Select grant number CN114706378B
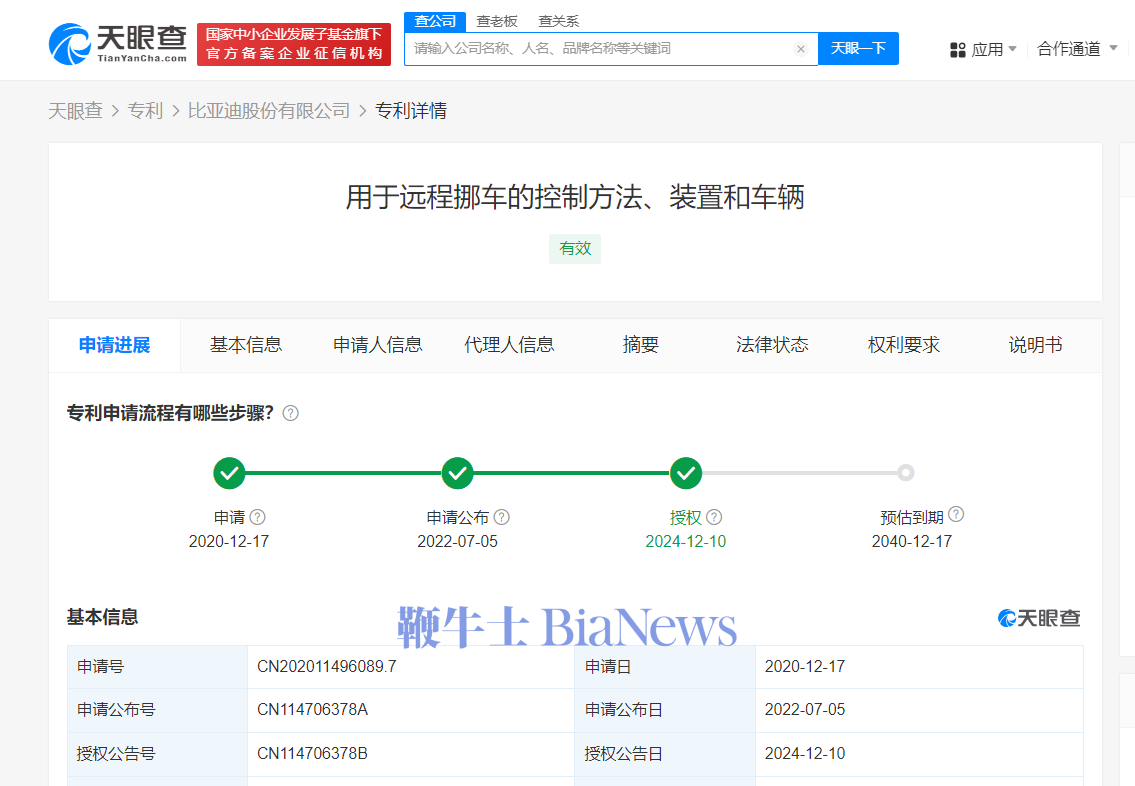Viewport: 1135px width, 786px height. (x=313, y=754)
